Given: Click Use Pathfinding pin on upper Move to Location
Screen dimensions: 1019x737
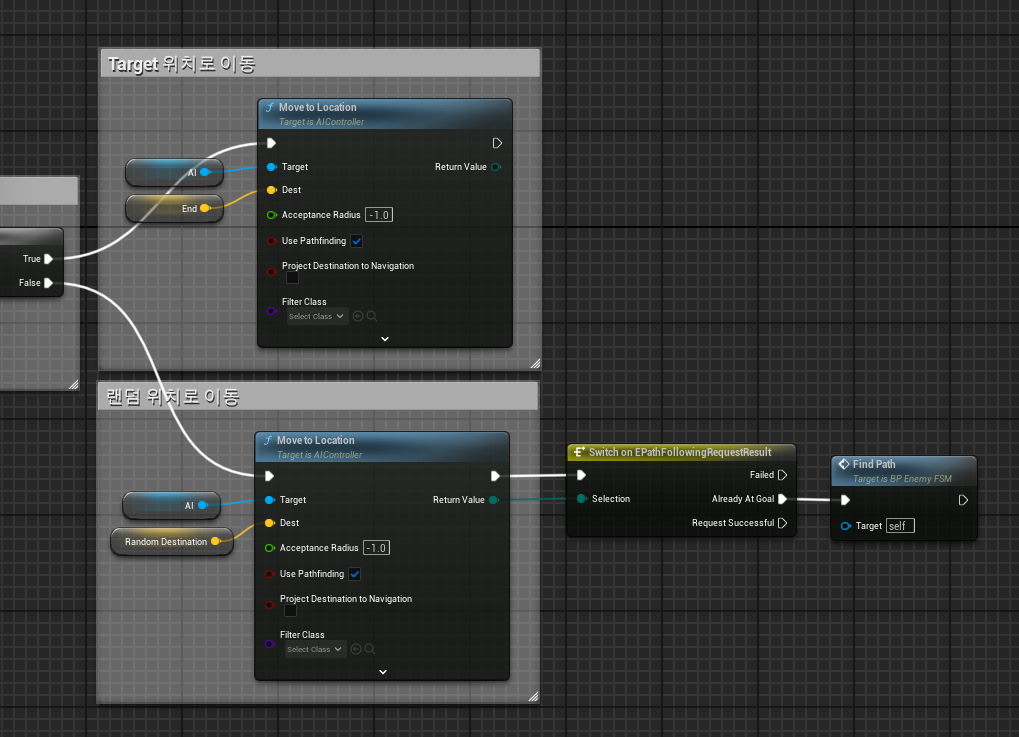Looking at the screenshot, I should pyautogui.click(x=272, y=241).
